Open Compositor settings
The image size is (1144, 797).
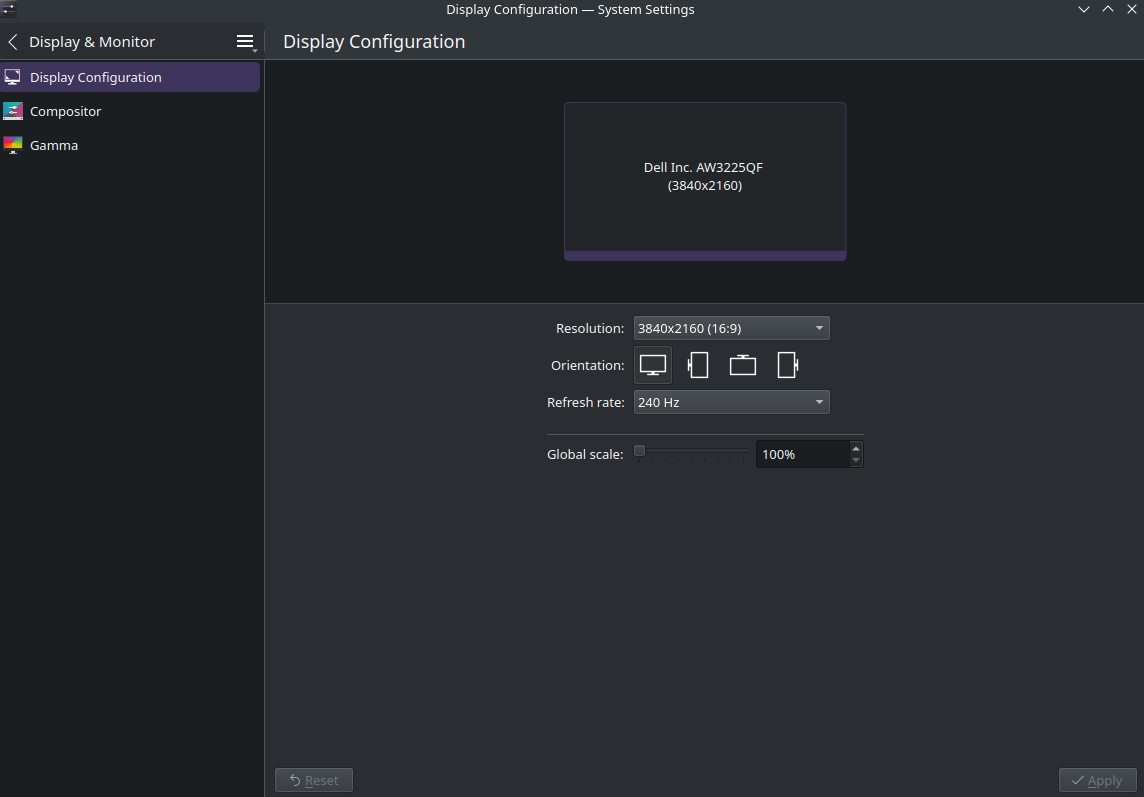click(130, 111)
